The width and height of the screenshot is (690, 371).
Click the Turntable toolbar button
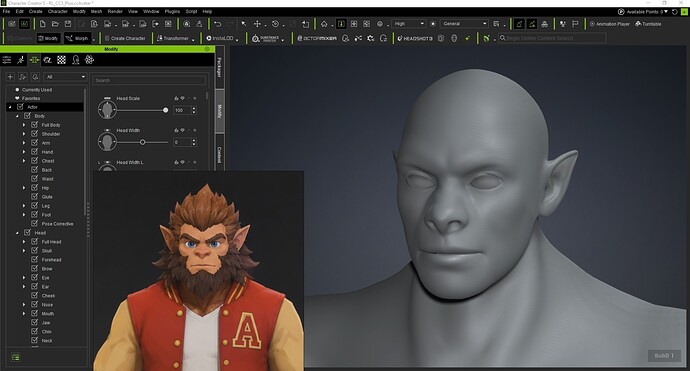(x=648, y=24)
